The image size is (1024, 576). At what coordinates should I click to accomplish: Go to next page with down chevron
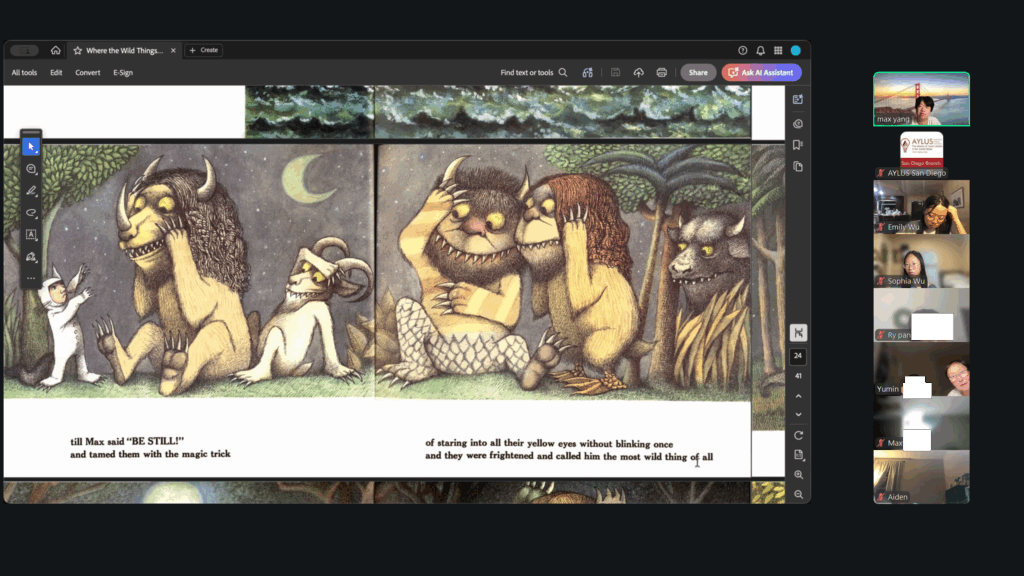[798, 415]
